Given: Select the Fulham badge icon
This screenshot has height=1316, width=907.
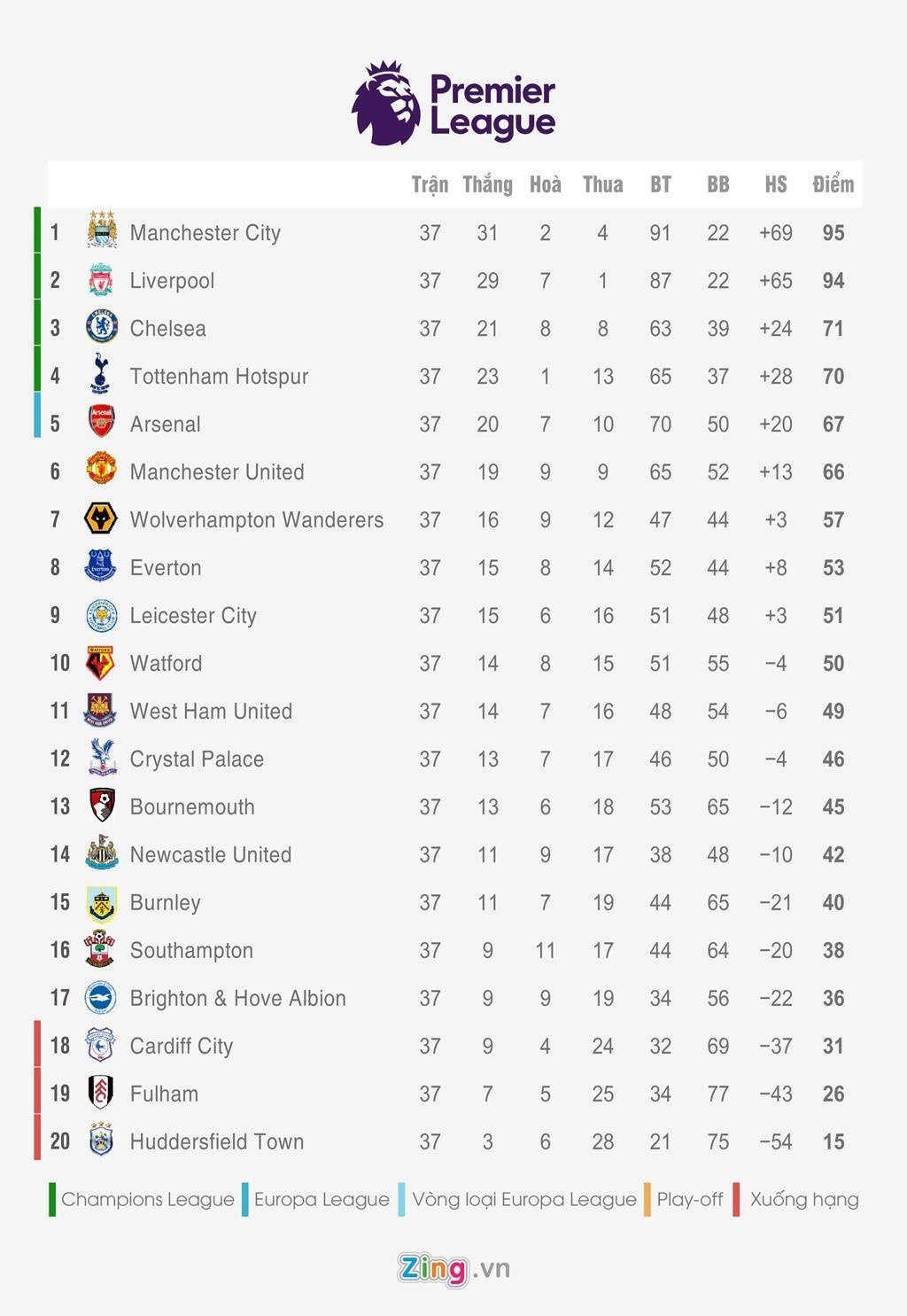Looking at the screenshot, I should point(101,1093).
